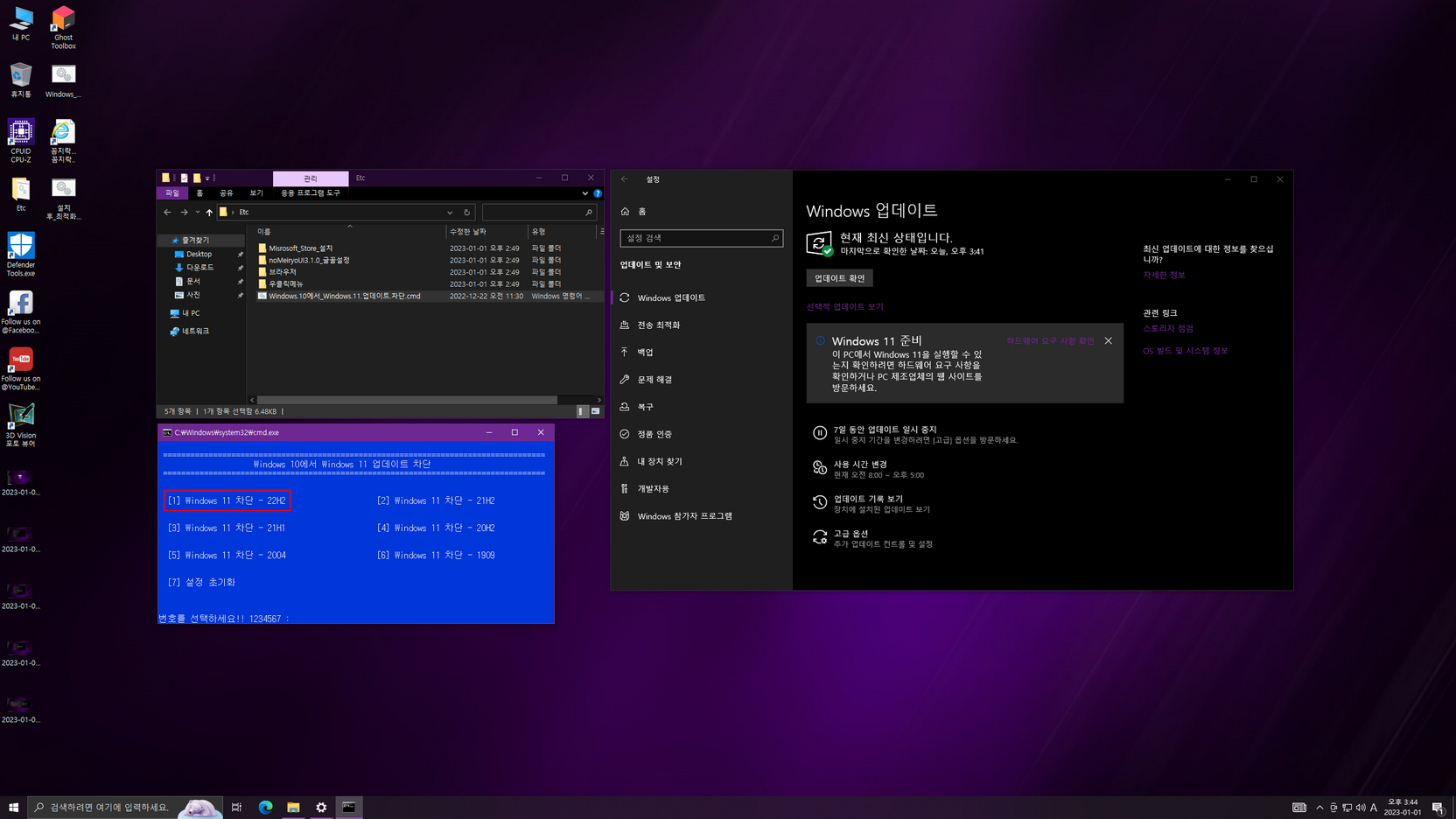Switch to the 공유 ribbon tab
This screenshot has width=1456, height=819.
[x=227, y=193]
